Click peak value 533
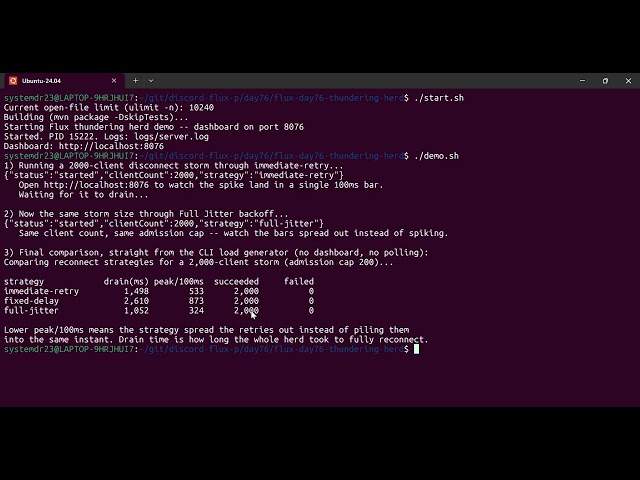 click(196, 291)
